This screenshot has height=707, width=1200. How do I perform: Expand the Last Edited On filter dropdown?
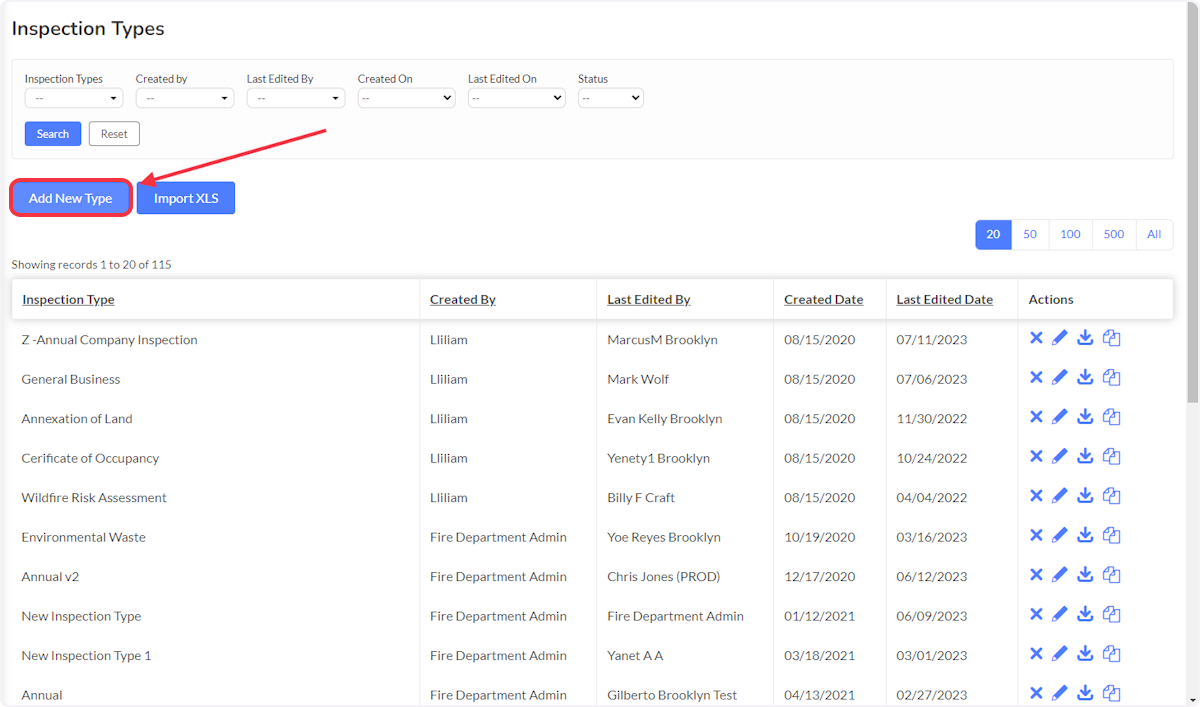[x=517, y=98]
